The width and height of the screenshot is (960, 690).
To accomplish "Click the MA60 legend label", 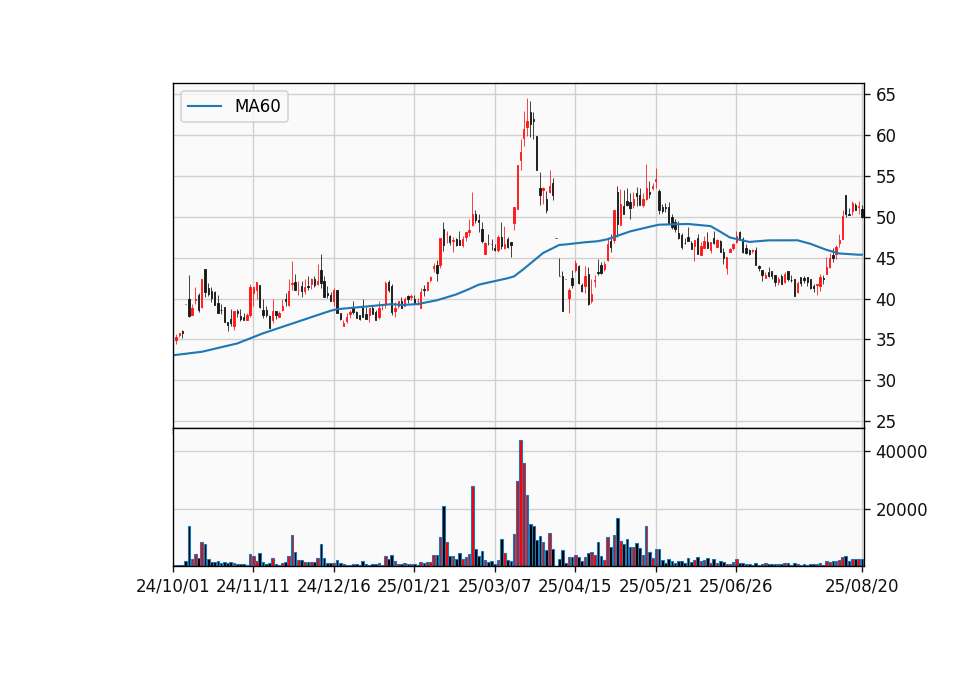I will tap(257, 106).
